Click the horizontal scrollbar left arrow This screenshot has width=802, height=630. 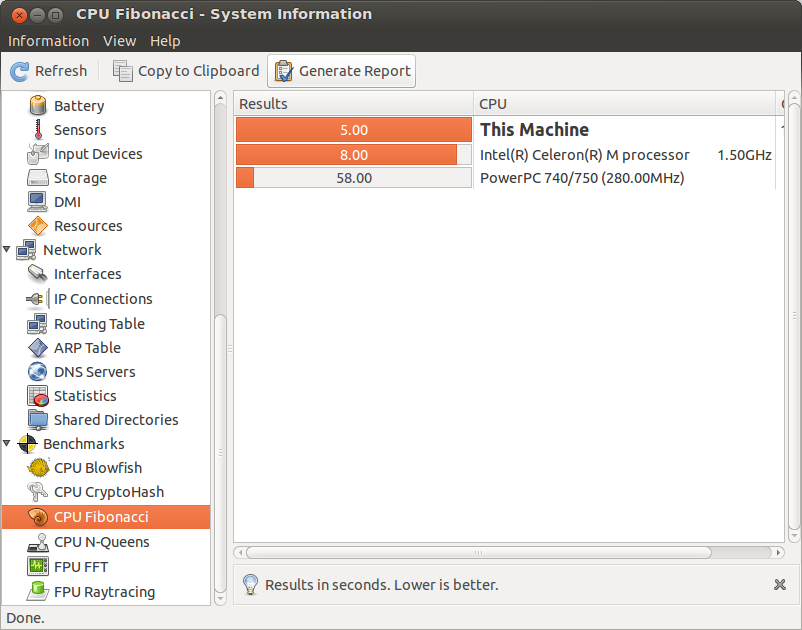pyautogui.click(x=240, y=553)
